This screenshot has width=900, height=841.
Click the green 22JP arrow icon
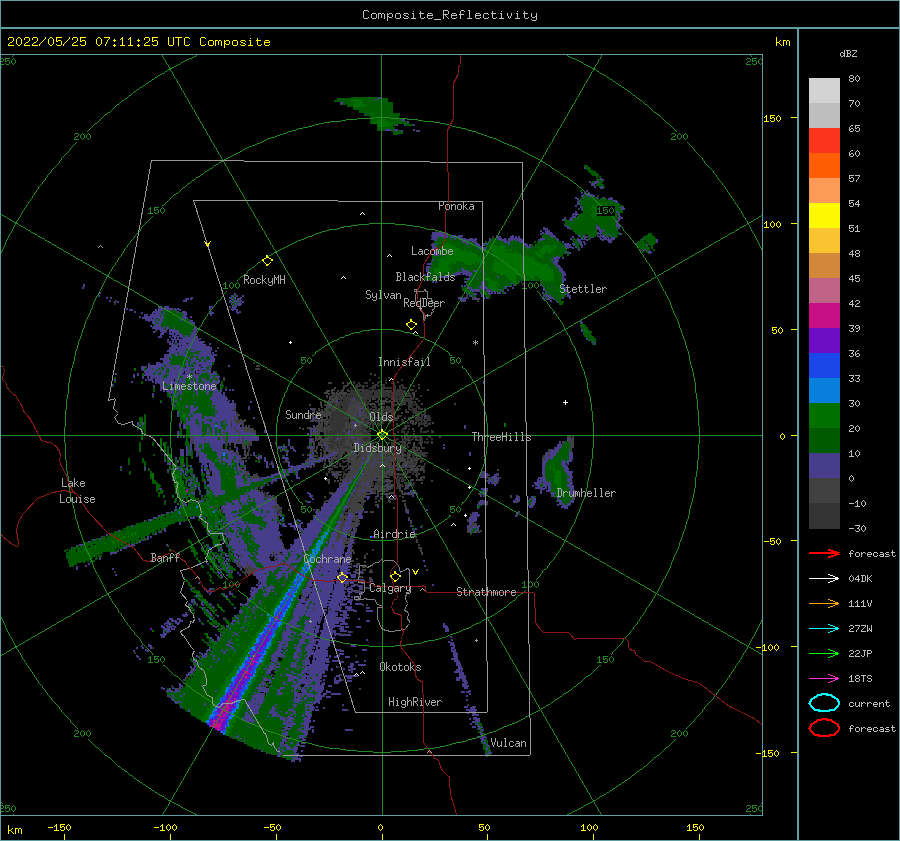(x=824, y=653)
